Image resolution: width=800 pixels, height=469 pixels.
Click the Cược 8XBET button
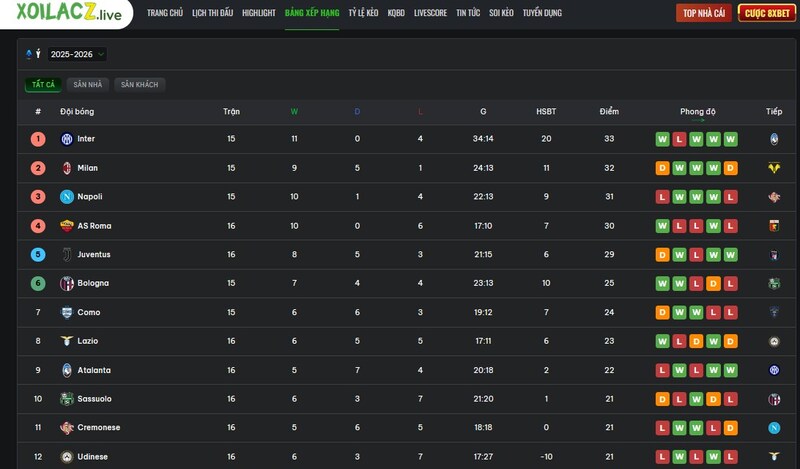point(766,13)
